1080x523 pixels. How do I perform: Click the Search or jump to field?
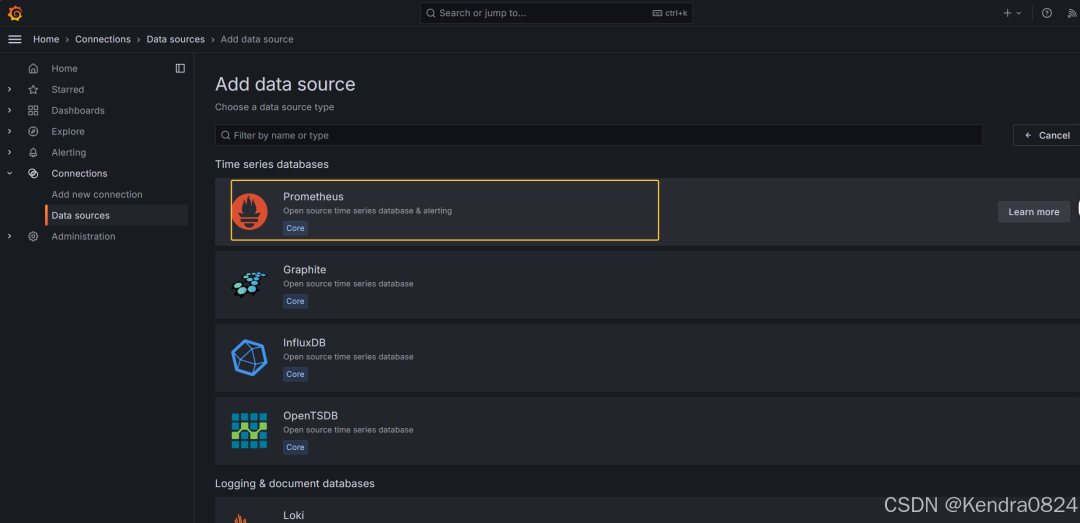coord(557,13)
